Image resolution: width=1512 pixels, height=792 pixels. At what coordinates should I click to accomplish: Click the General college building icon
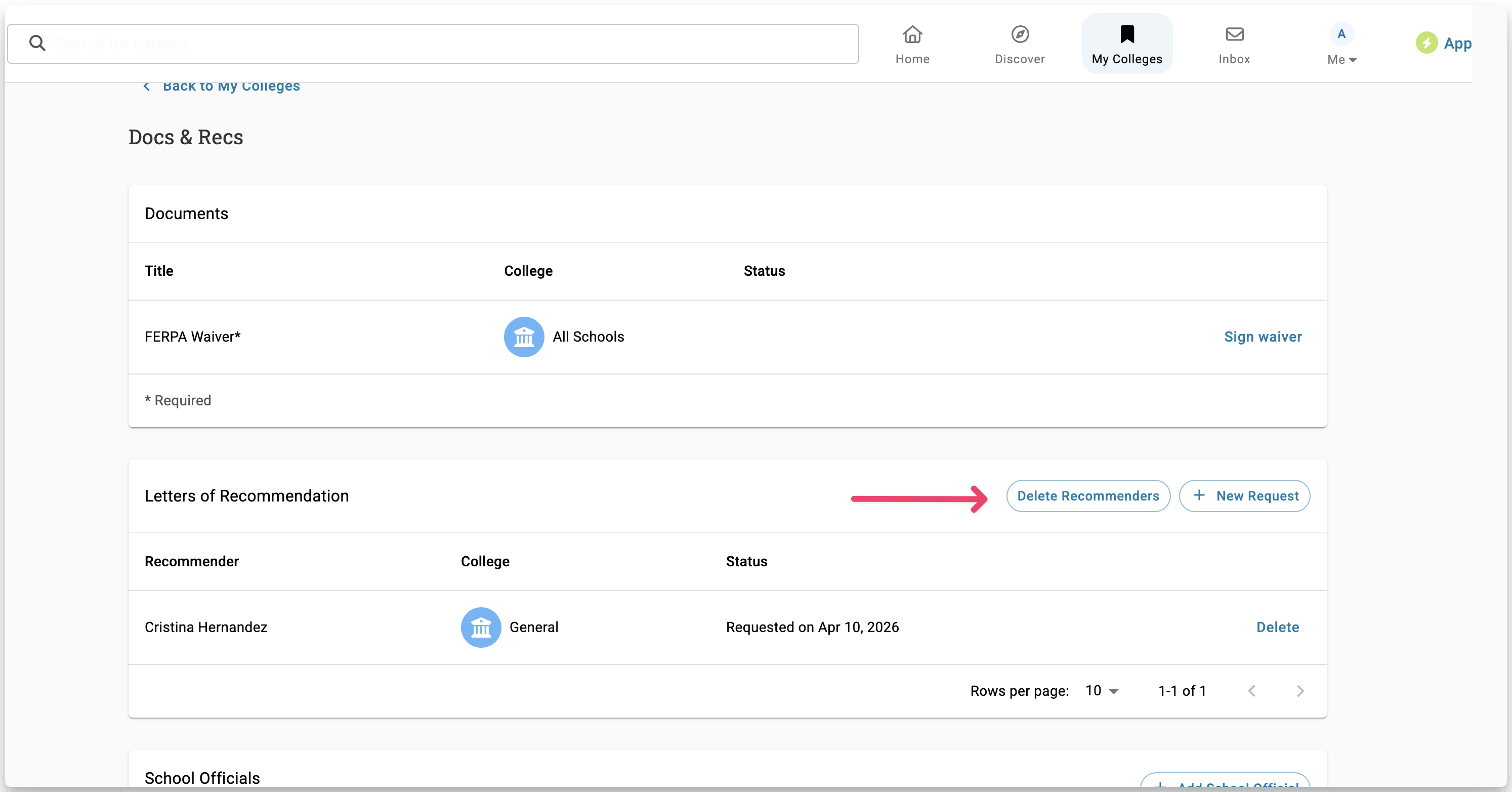coord(481,627)
